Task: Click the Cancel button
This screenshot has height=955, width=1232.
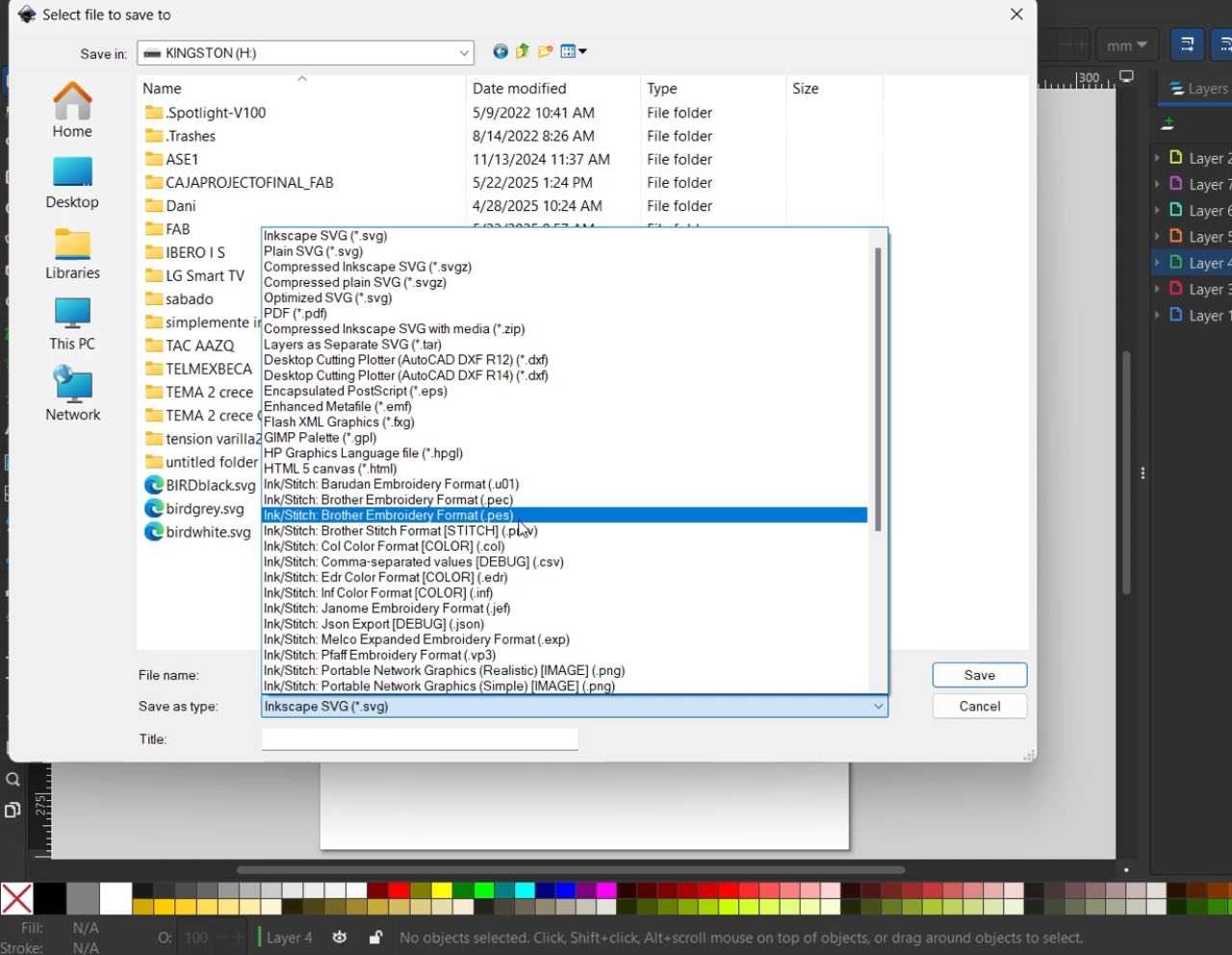Action: [980, 707]
